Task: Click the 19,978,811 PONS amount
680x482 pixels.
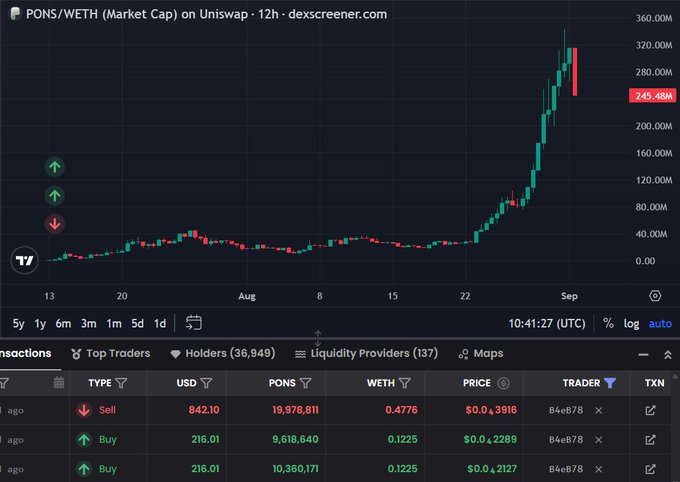Action: [x=295, y=410]
